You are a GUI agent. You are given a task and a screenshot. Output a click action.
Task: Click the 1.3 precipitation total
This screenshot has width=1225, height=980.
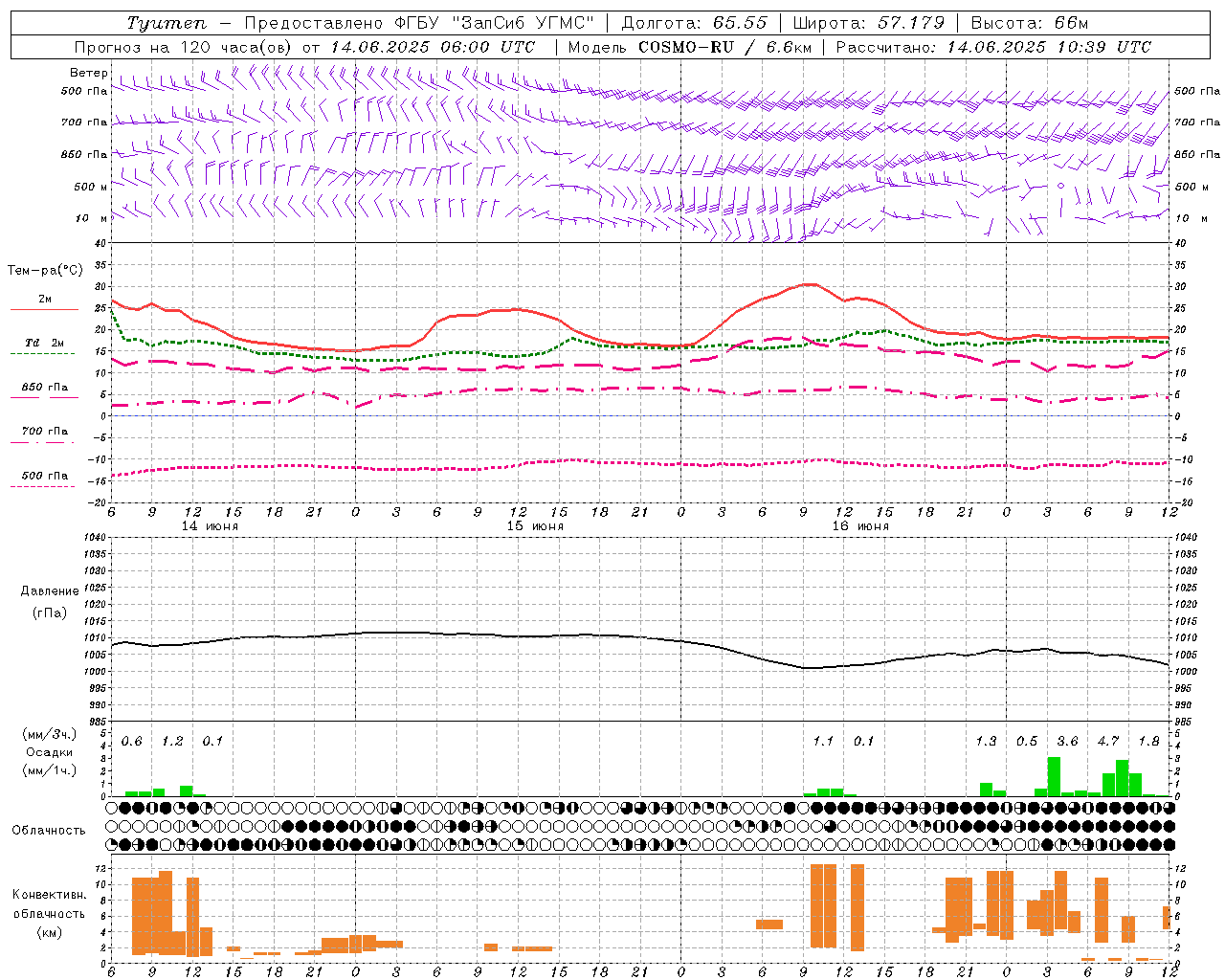click(986, 742)
